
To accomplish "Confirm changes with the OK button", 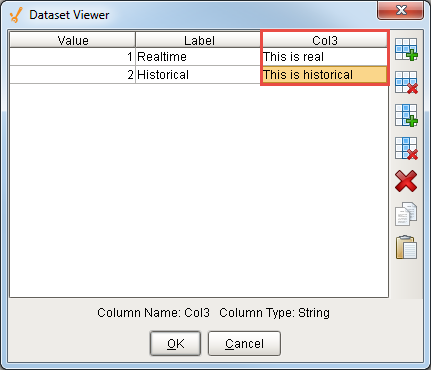I will coord(175,343).
